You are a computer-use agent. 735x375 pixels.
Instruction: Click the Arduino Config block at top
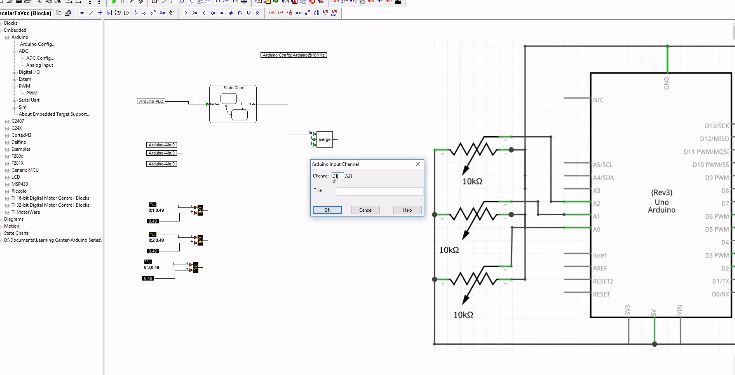(x=293, y=55)
